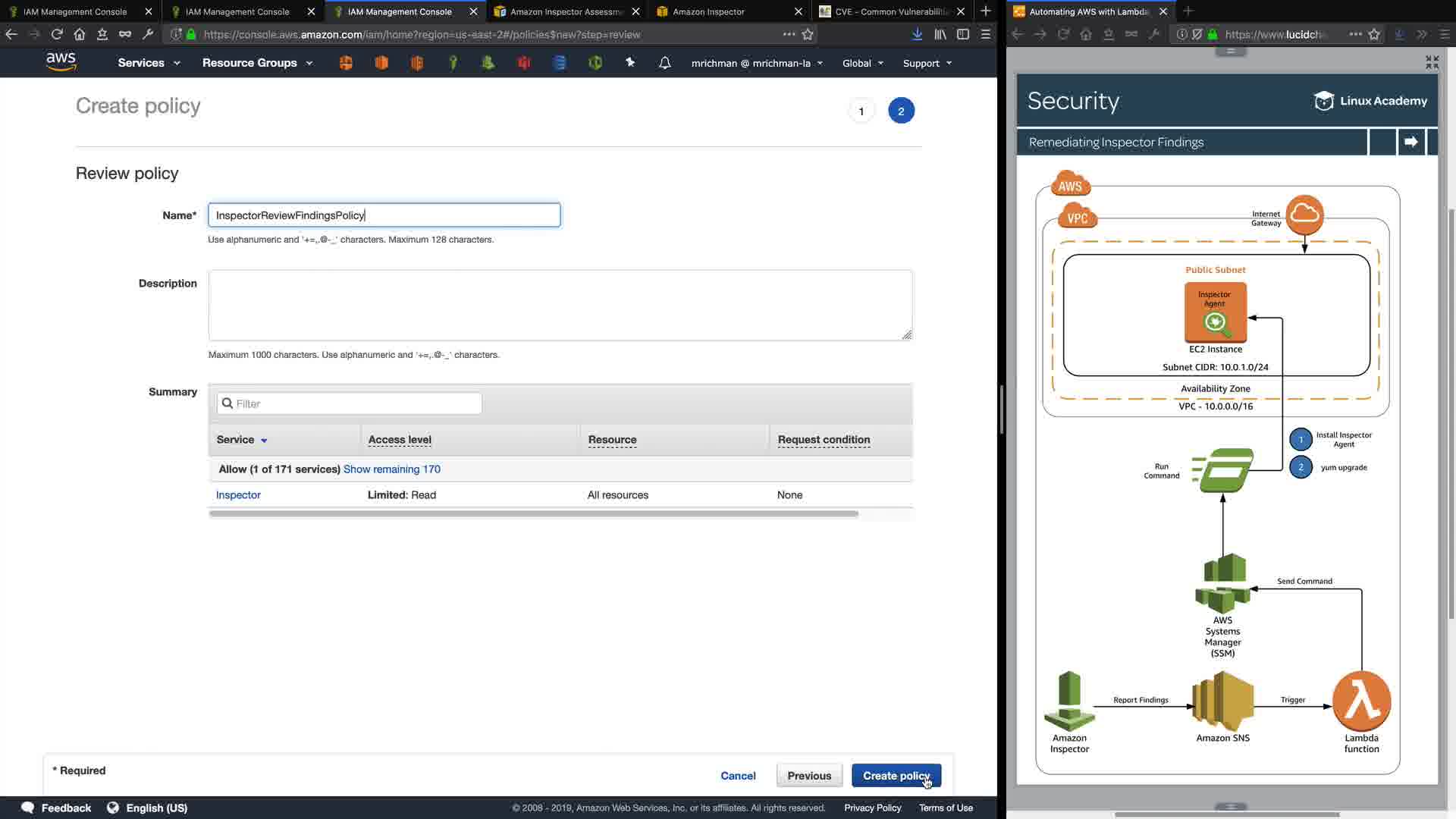Screen dimensions: 1456x819
Task: Click the AWS logo home icon
Action: 61,62
